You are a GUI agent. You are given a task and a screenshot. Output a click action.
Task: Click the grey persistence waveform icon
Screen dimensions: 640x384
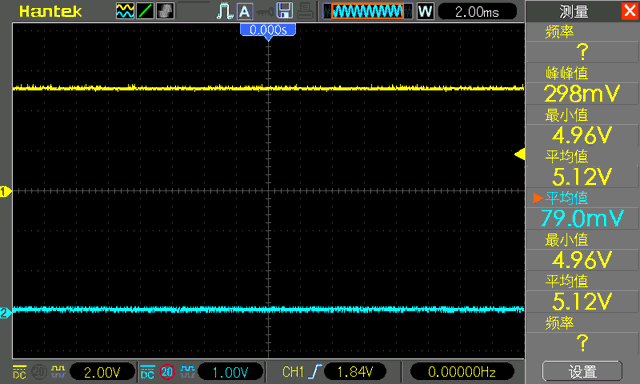[x=165, y=11]
